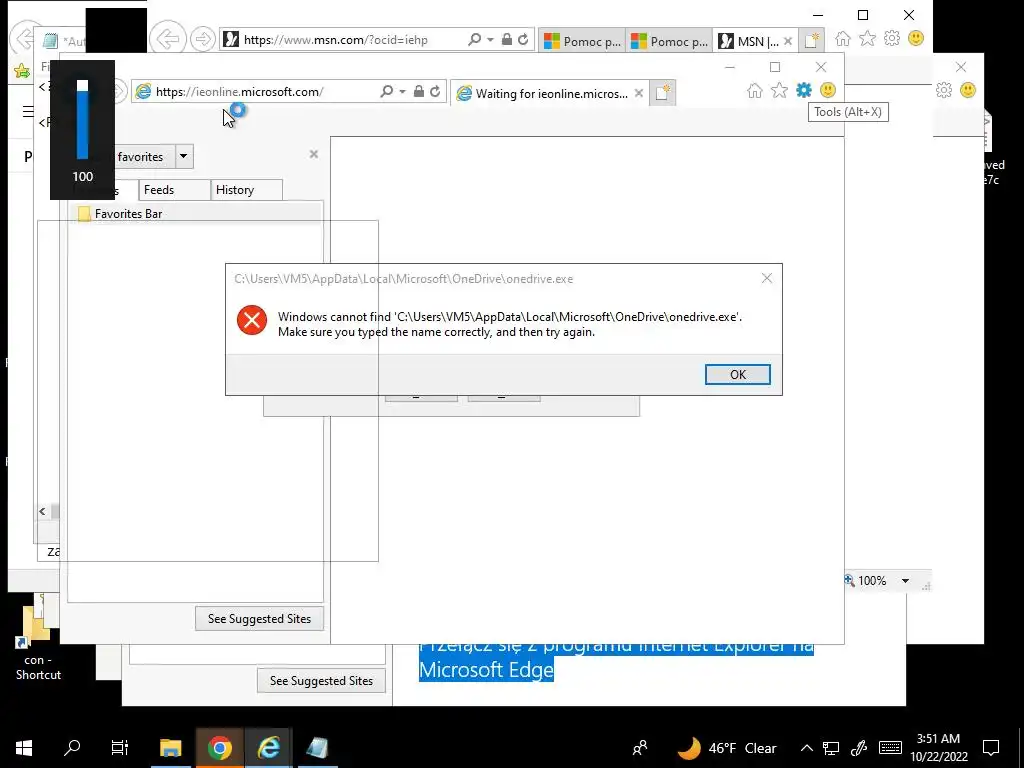This screenshot has height=768, width=1024.
Task: Close the onedrive.exe error dialog with X
Action: pyautogui.click(x=767, y=278)
